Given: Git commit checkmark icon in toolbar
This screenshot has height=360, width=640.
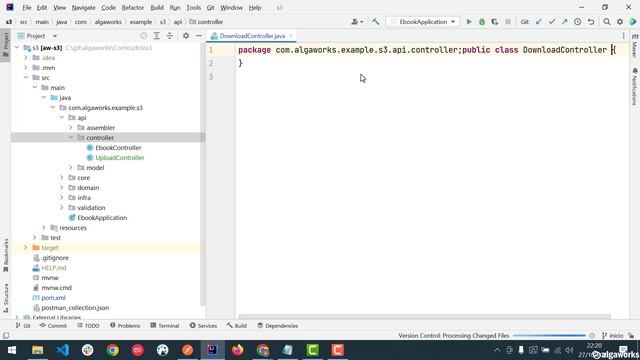Looking at the screenshot, I should 552,22.
